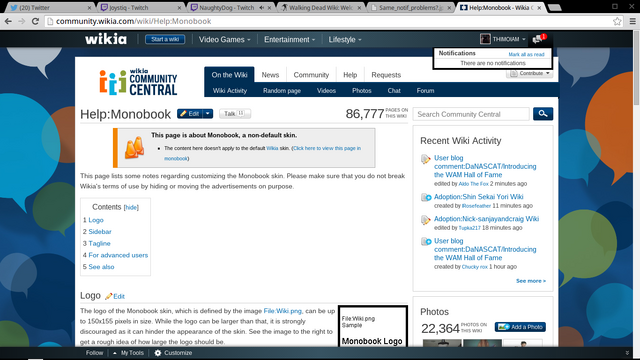Click Mark all as read
The image size is (640, 360).
(x=526, y=54)
